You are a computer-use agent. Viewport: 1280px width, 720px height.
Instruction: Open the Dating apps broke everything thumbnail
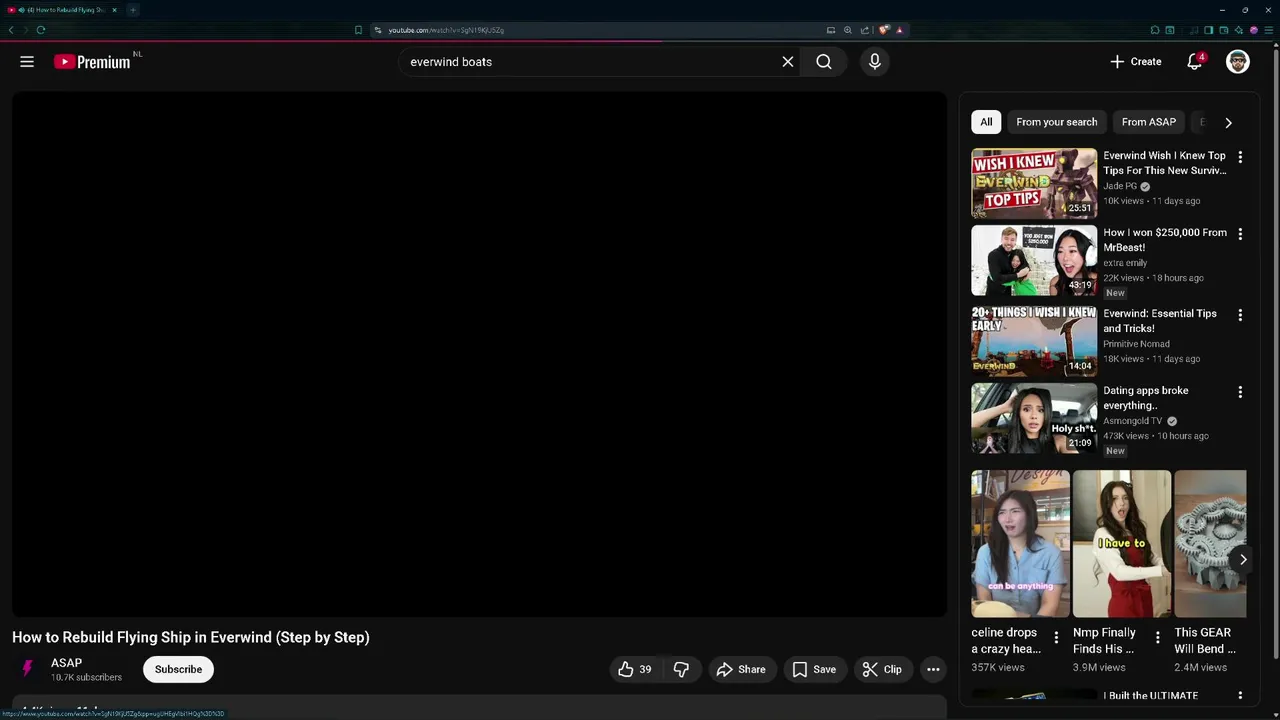pyautogui.click(x=1034, y=418)
